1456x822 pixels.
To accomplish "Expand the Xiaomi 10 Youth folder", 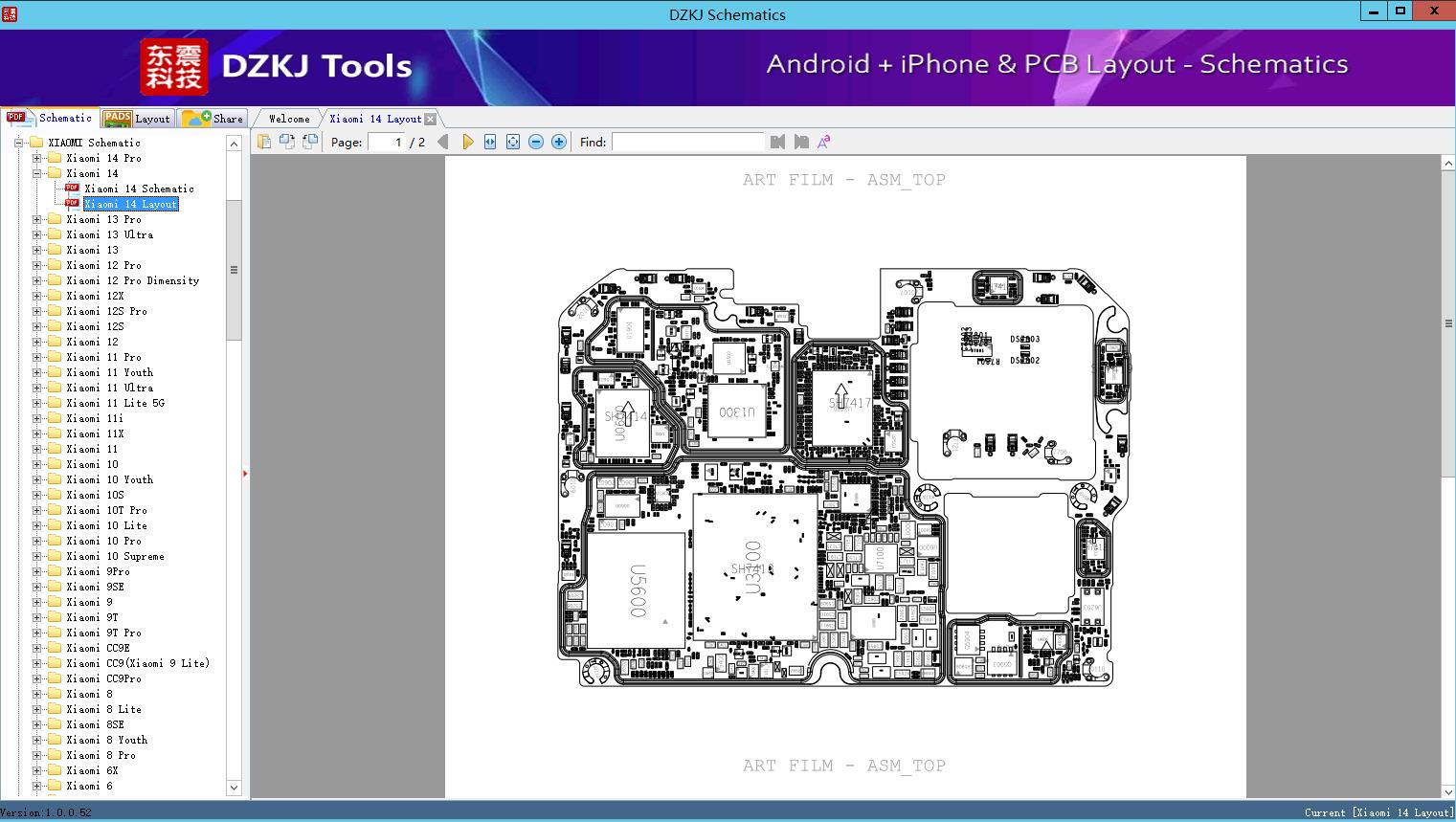I will click(36, 479).
